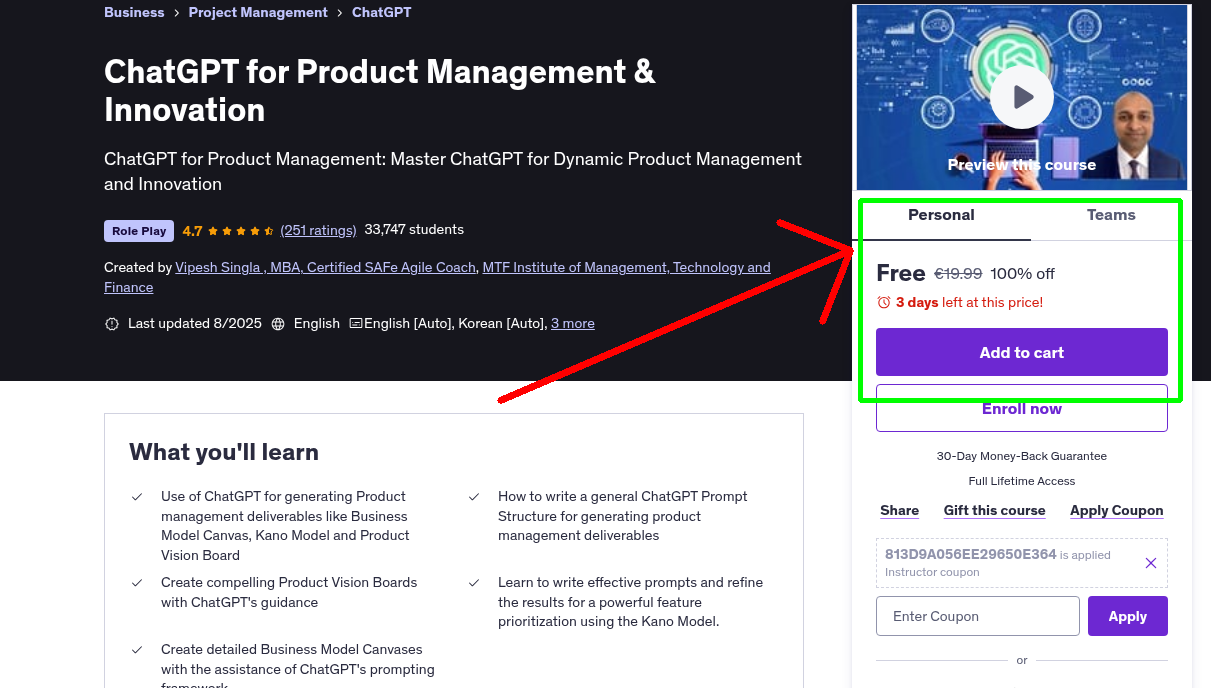Click the alarm clock icon beside 3 days
Viewport: 1211px width, 688px height.
883,302
